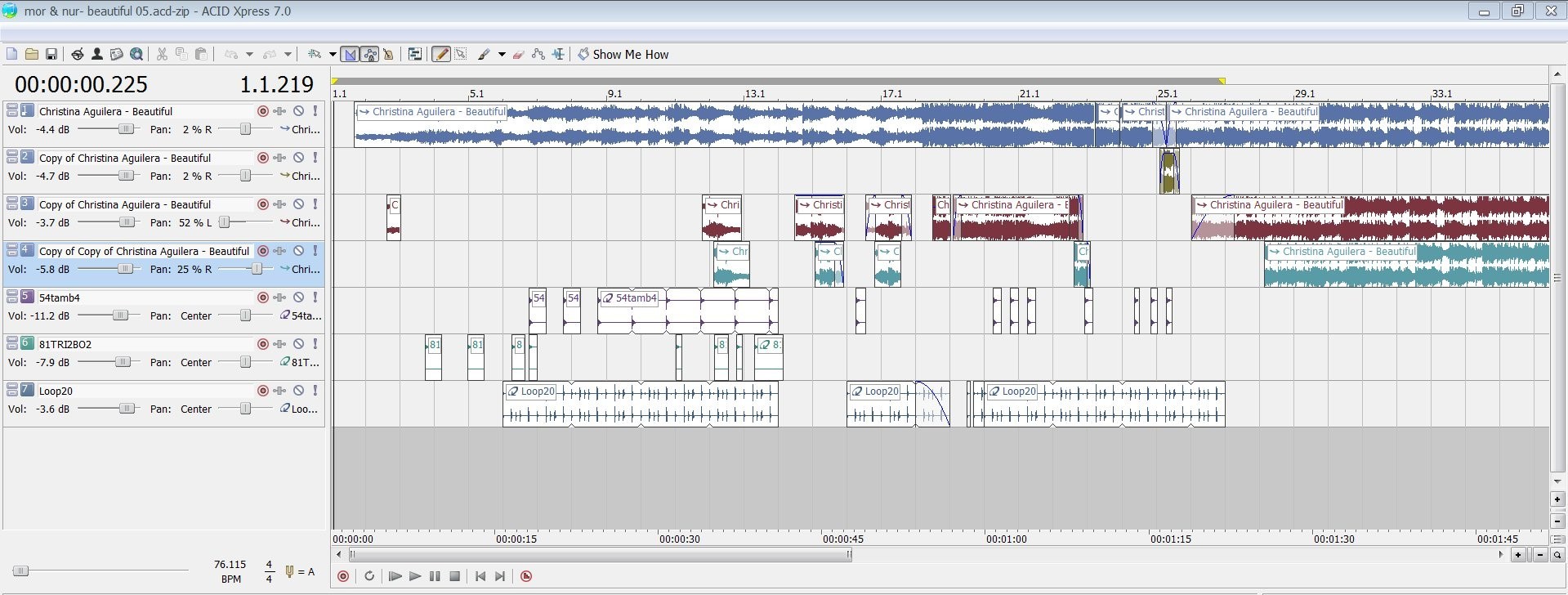Viewport: 1568px width, 595px height.
Task: Open the Paint tool dropdown arrow
Action: click(x=501, y=55)
